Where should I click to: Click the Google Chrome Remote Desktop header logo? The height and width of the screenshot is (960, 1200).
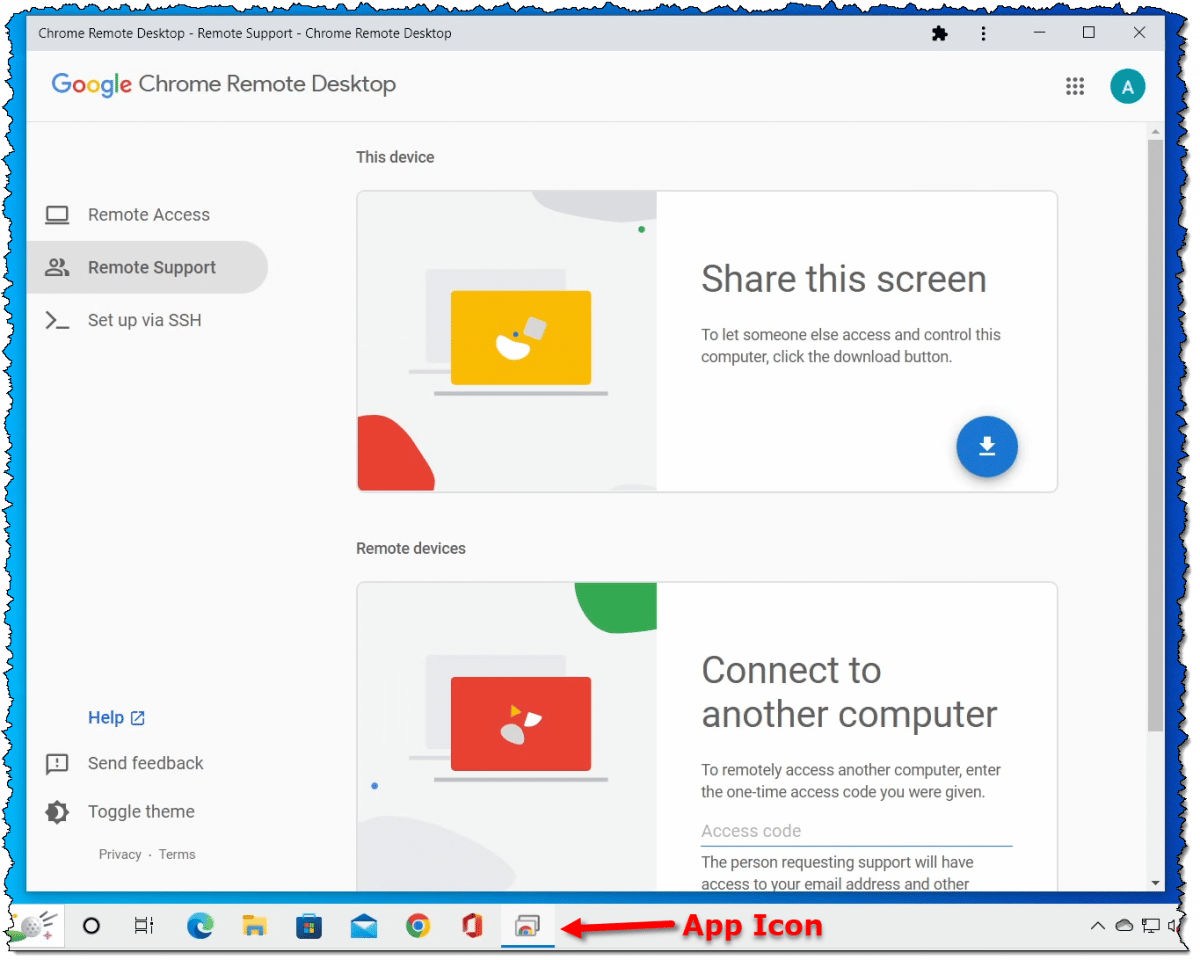tap(222, 85)
